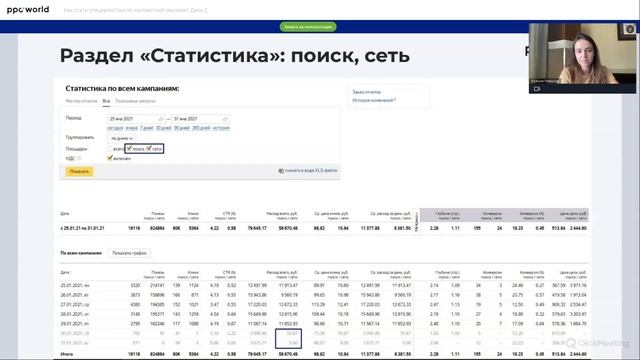
Task: Sort by 'Дата' header in daily table
Action: pos(65,272)
